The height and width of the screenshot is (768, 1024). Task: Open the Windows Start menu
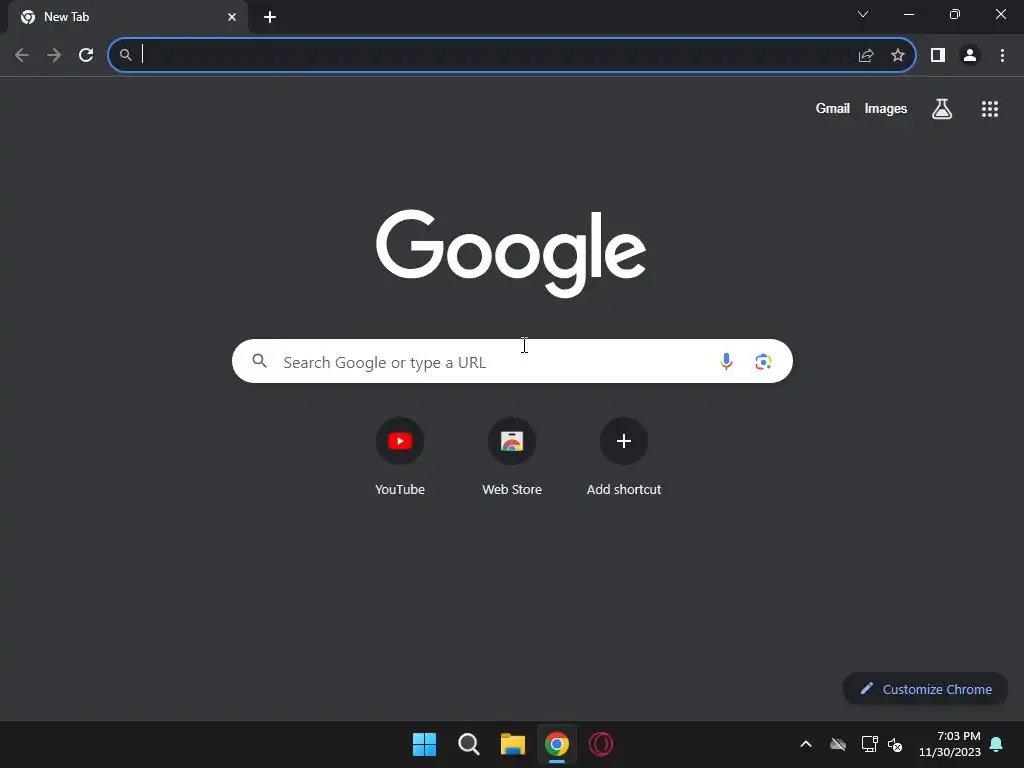coord(424,744)
